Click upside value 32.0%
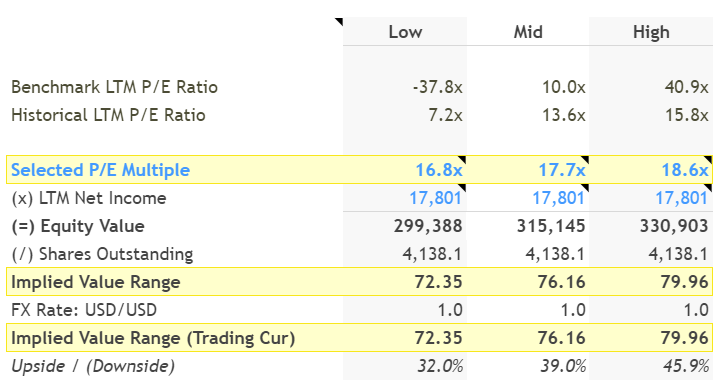The height and width of the screenshot is (387, 718). click(440, 366)
